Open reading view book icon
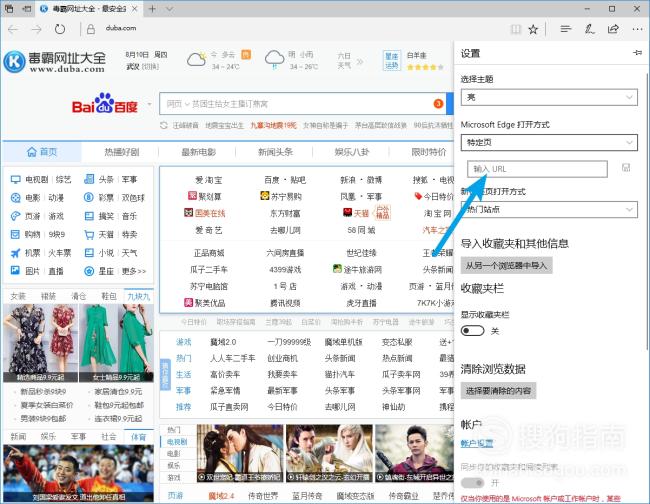Screen dimensions: 650x504 pos(516,29)
